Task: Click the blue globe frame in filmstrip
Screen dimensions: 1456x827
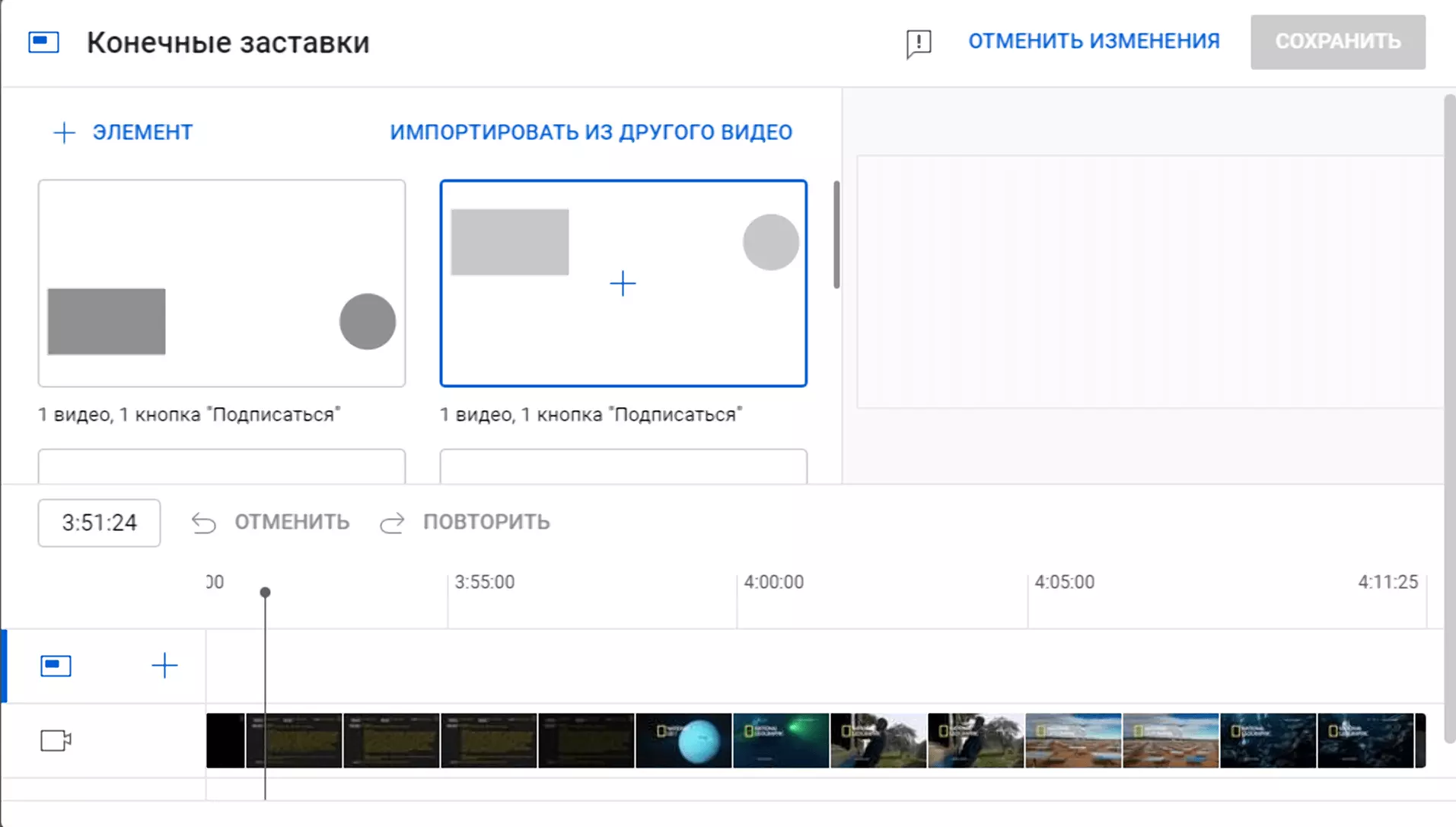Action: [x=683, y=740]
